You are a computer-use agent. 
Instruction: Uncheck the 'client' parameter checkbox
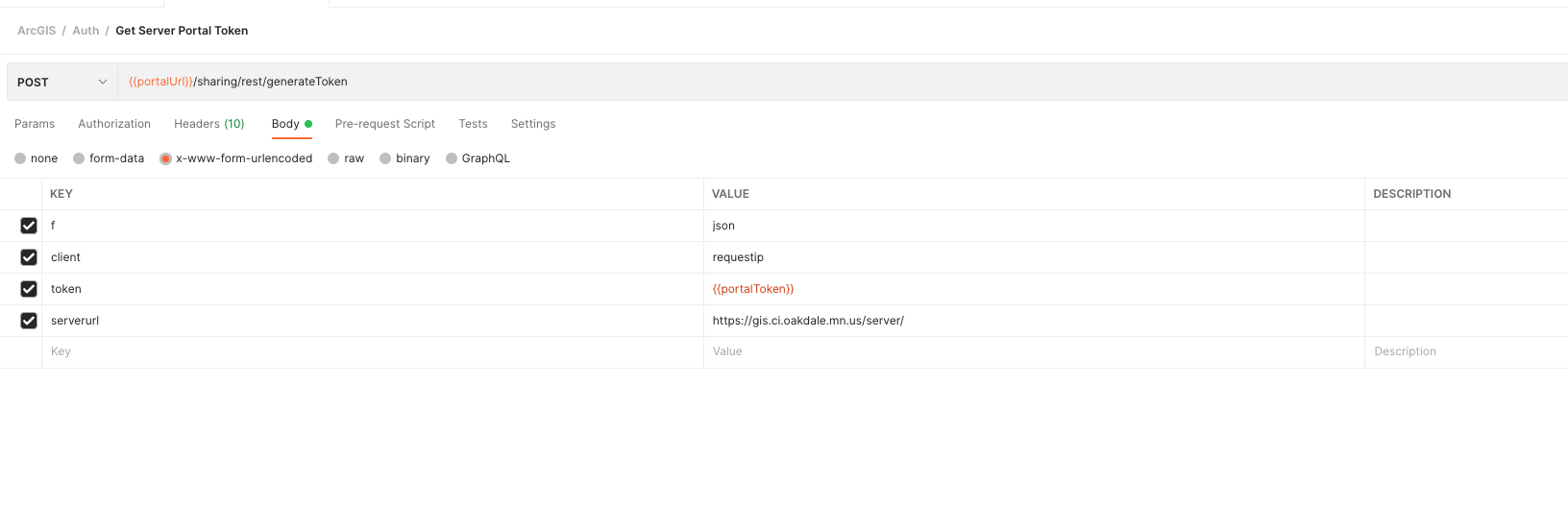pos(29,257)
